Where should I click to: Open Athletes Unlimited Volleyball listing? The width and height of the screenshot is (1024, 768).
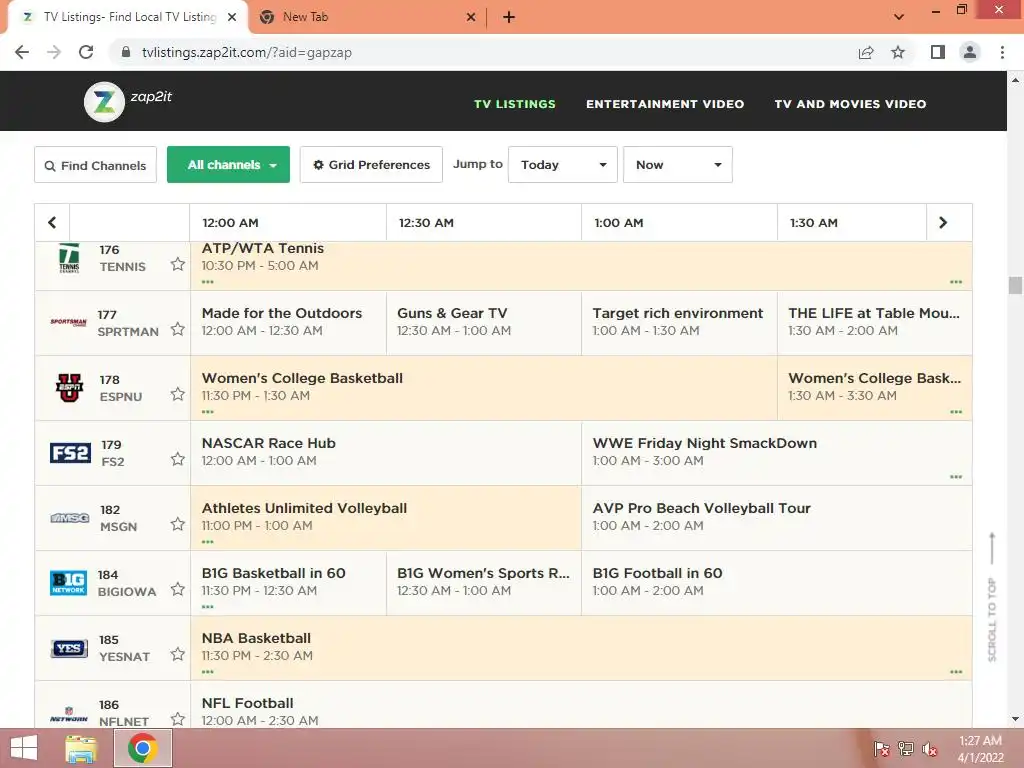click(385, 518)
